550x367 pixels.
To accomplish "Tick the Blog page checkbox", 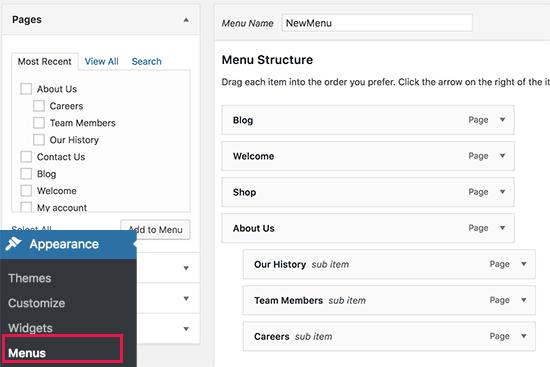I will 26,173.
